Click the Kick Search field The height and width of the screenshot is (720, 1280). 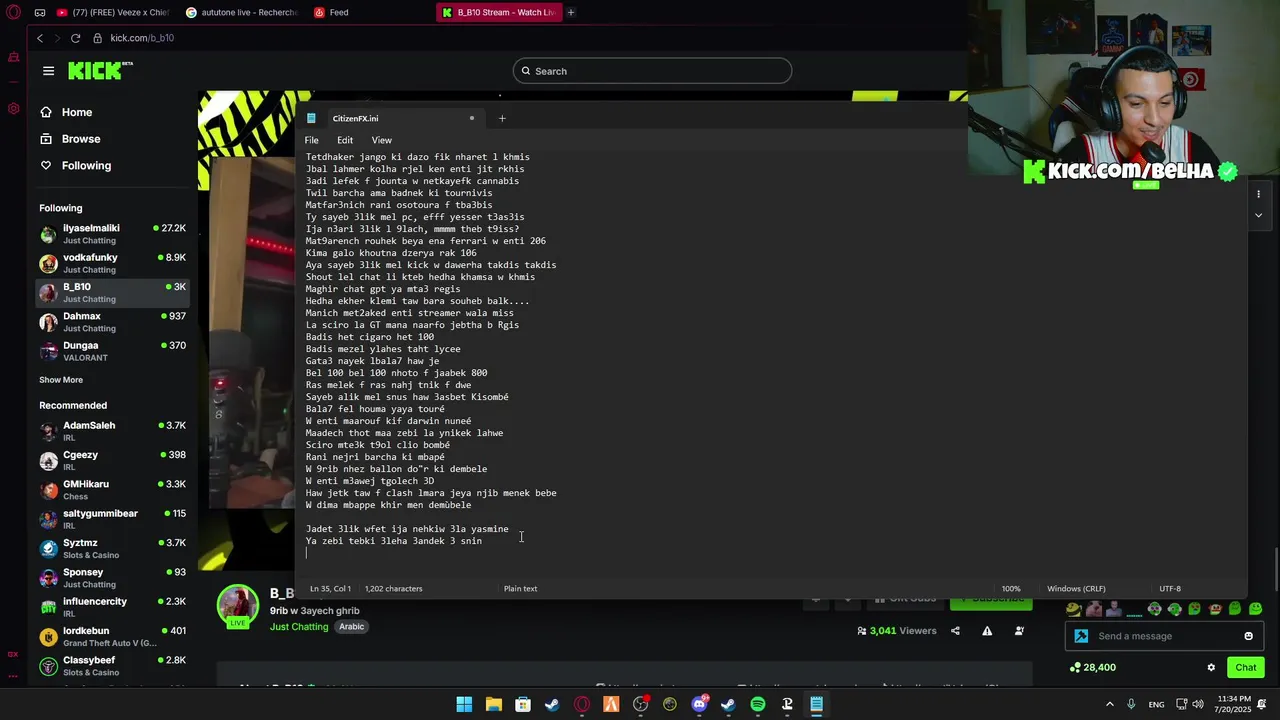[652, 71]
